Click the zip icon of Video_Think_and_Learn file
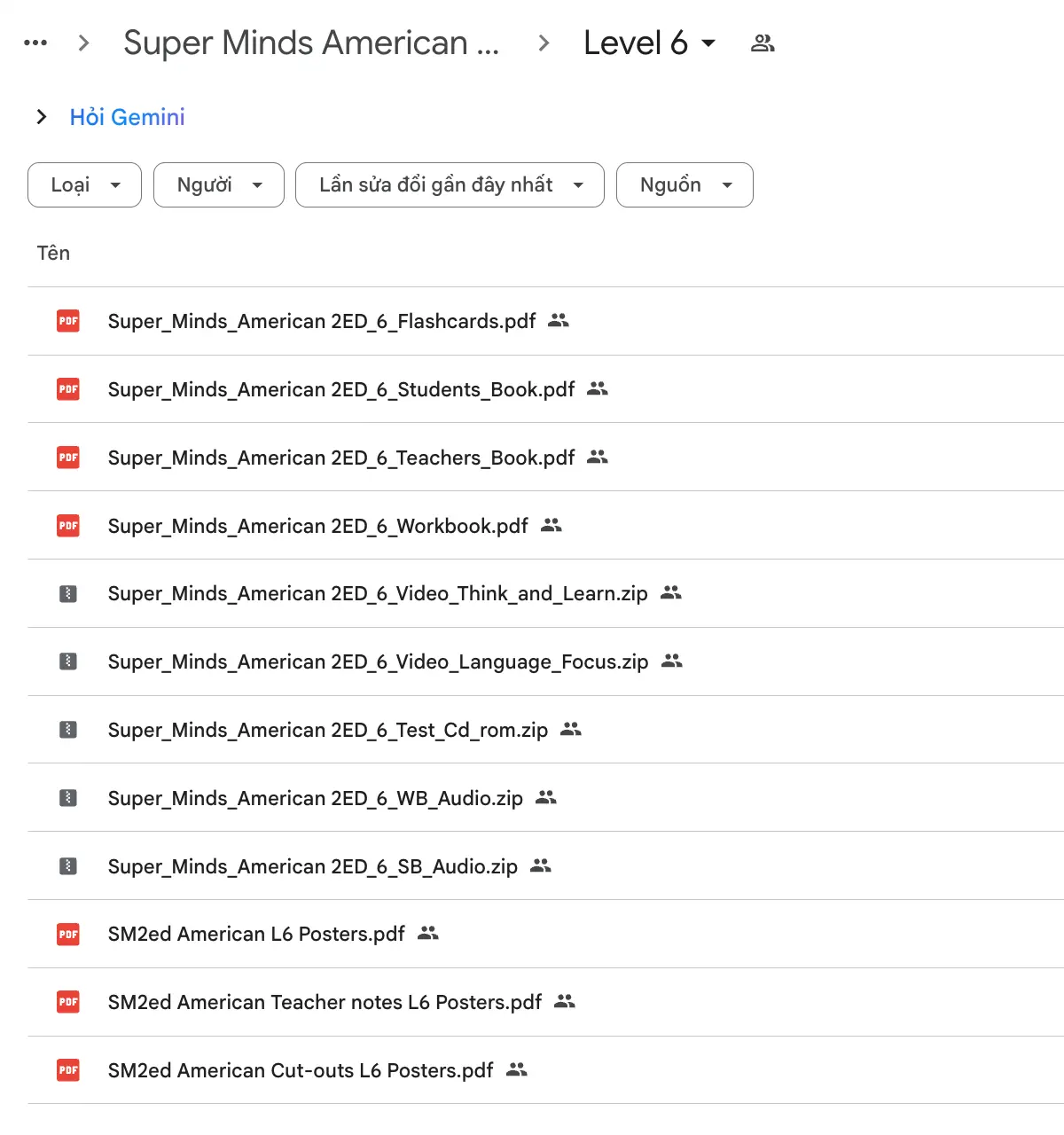This screenshot has width=1064, height=1135. click(x=68, y=593)
